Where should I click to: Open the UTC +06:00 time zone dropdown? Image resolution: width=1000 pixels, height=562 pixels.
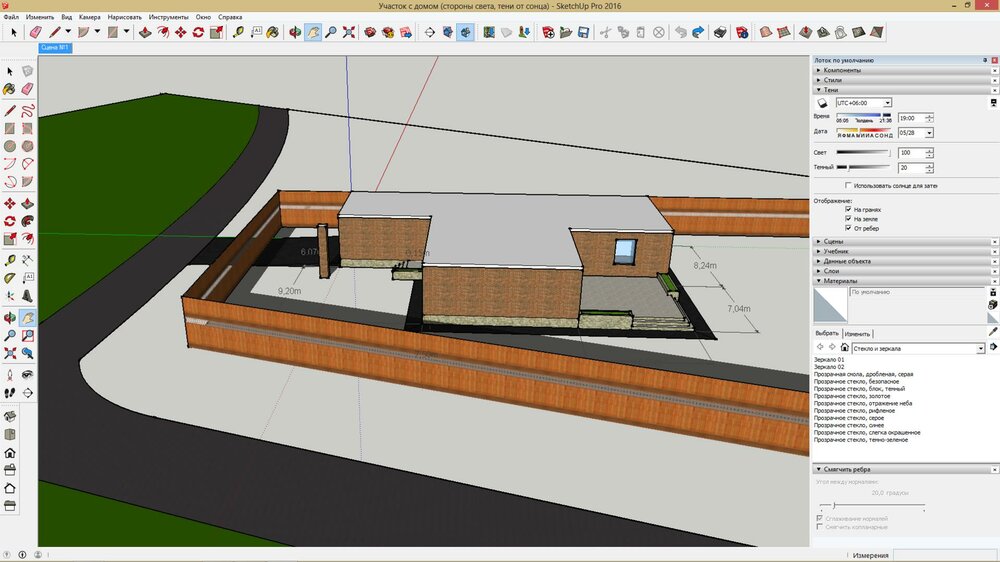889,103
